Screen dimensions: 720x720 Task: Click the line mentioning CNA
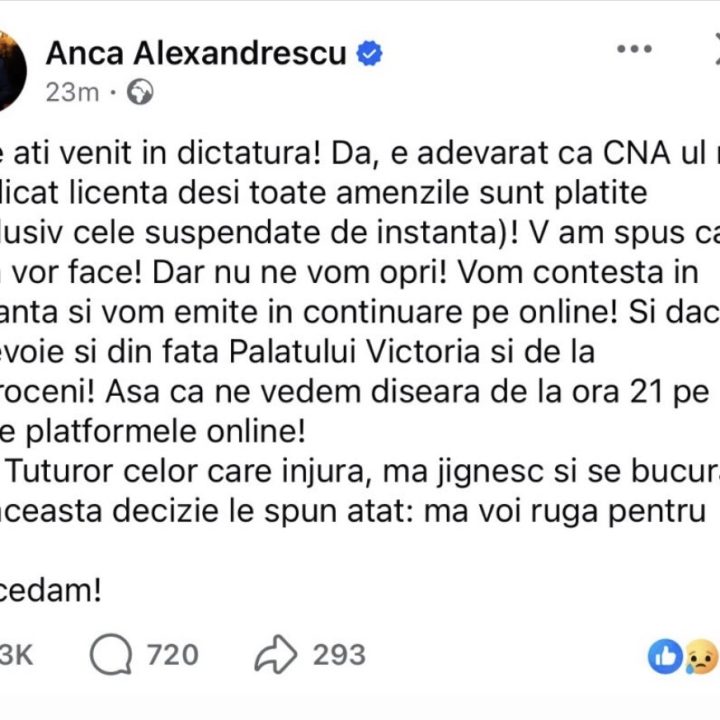click(x=360, y=156)
